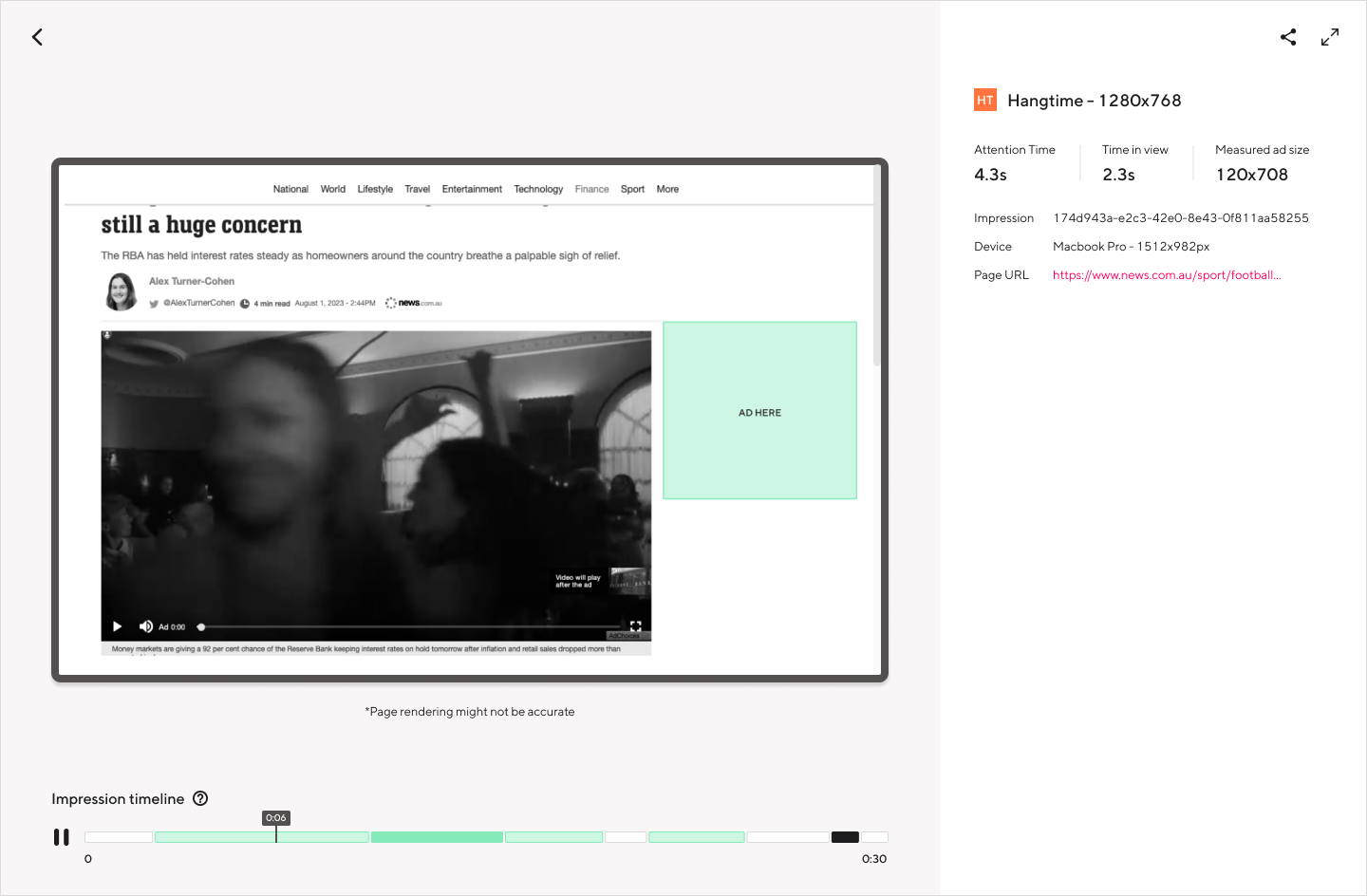
Task: Click the 0:06 timeline playhead marker
Action: click(276, 817)
